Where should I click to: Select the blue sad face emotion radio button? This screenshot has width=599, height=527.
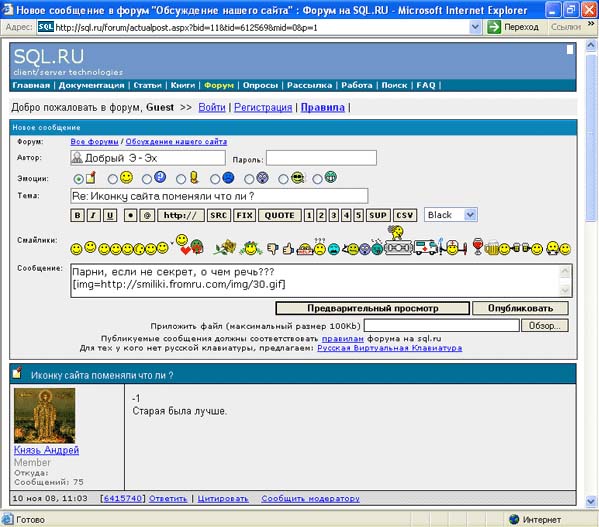tap(215, 179)
